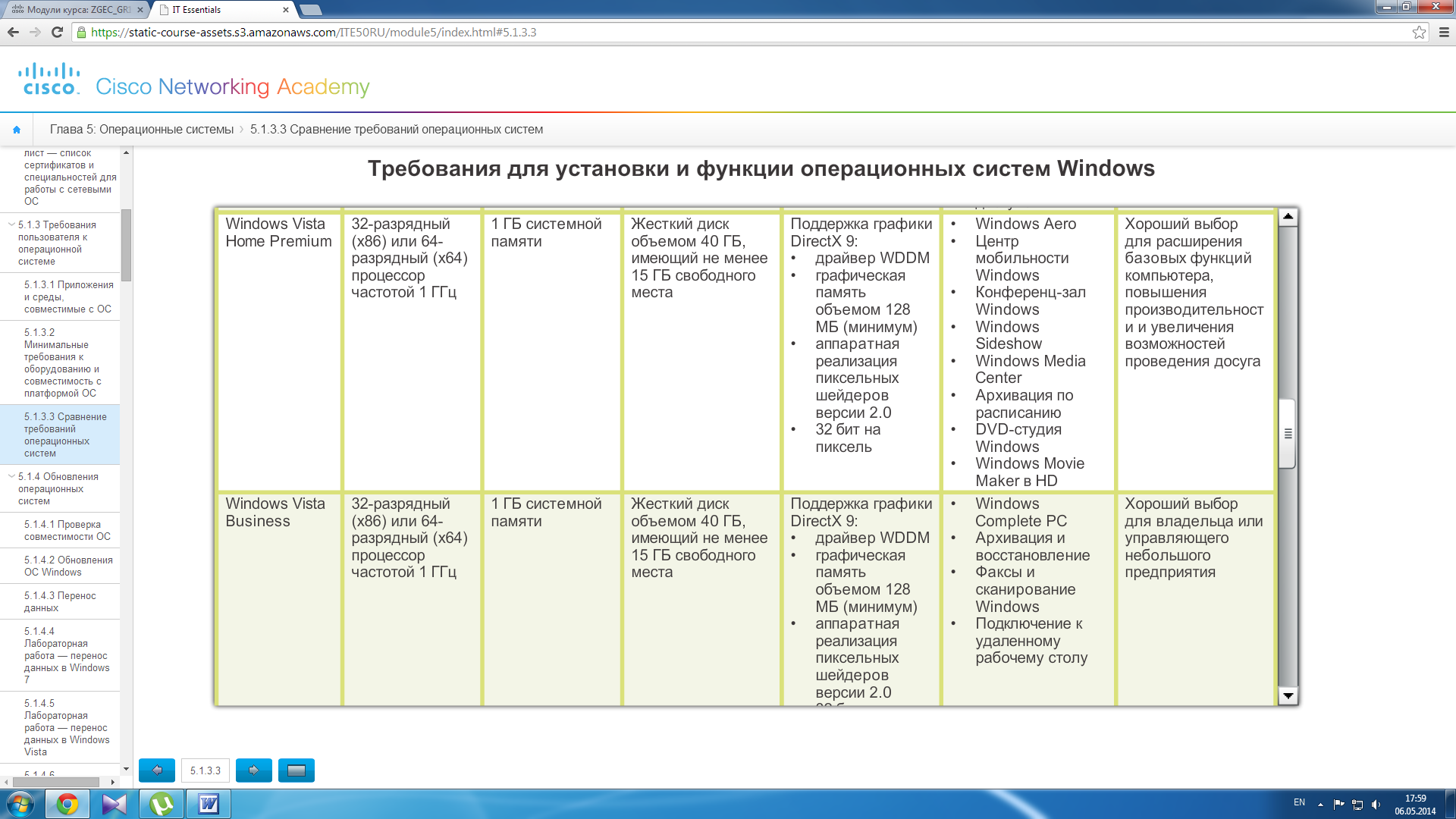Close the IT Essentials tab

(x=286, y=10)
